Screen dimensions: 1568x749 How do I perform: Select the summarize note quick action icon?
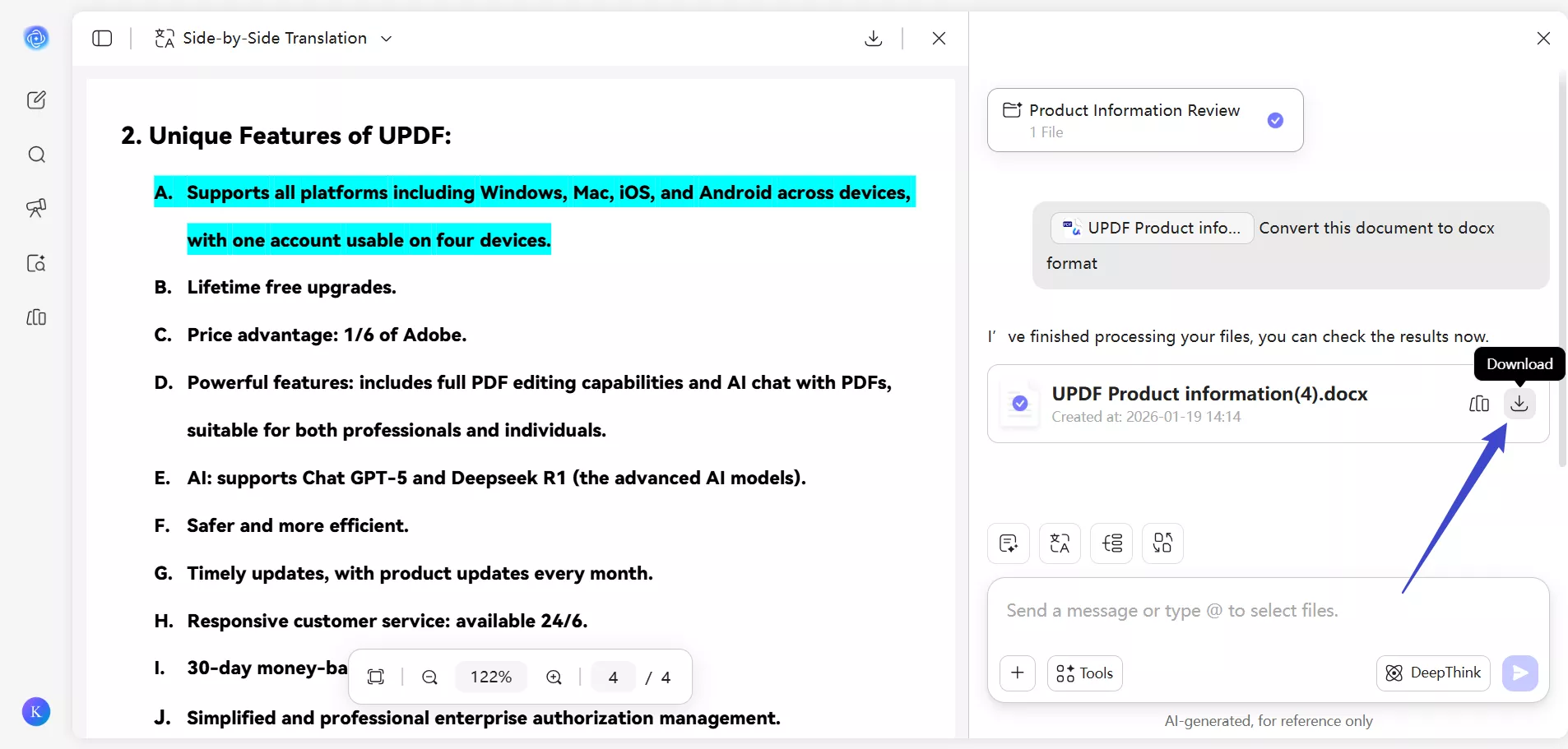point(1009,543)
